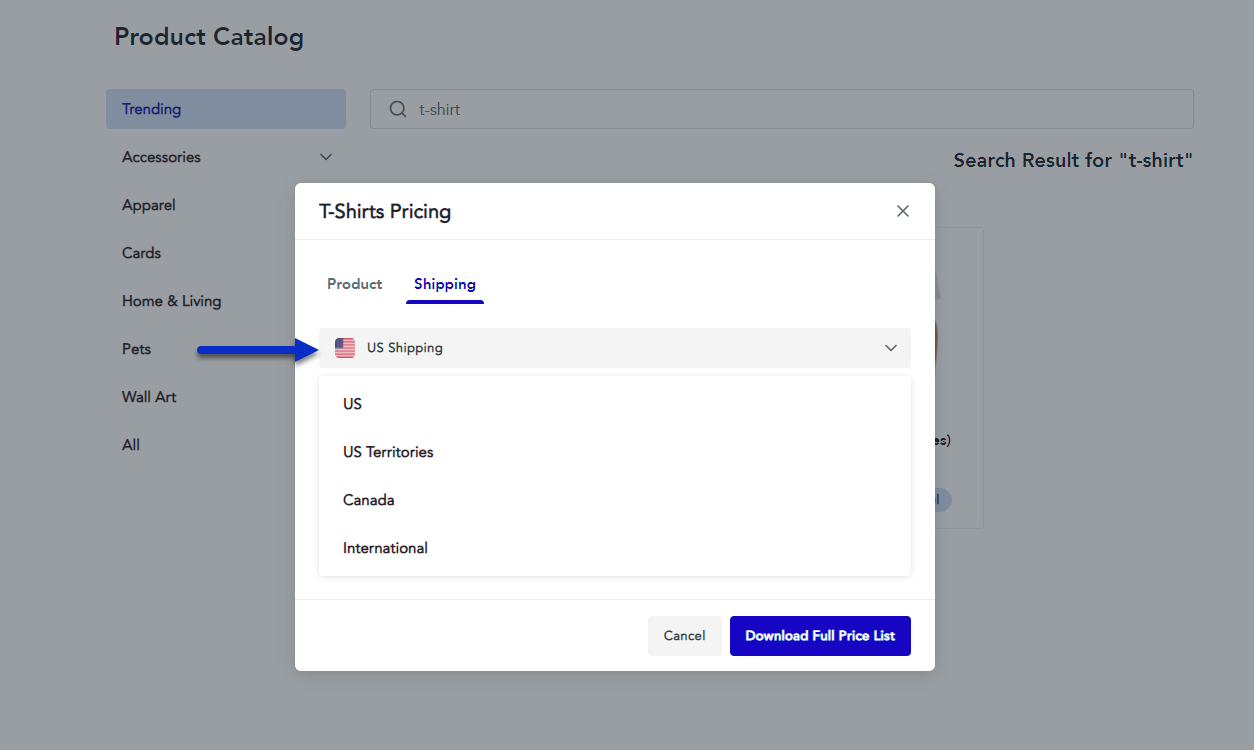This screenshot has height=750, width=1254.
Task: Click the search magnifier icon
Action: 397,109
